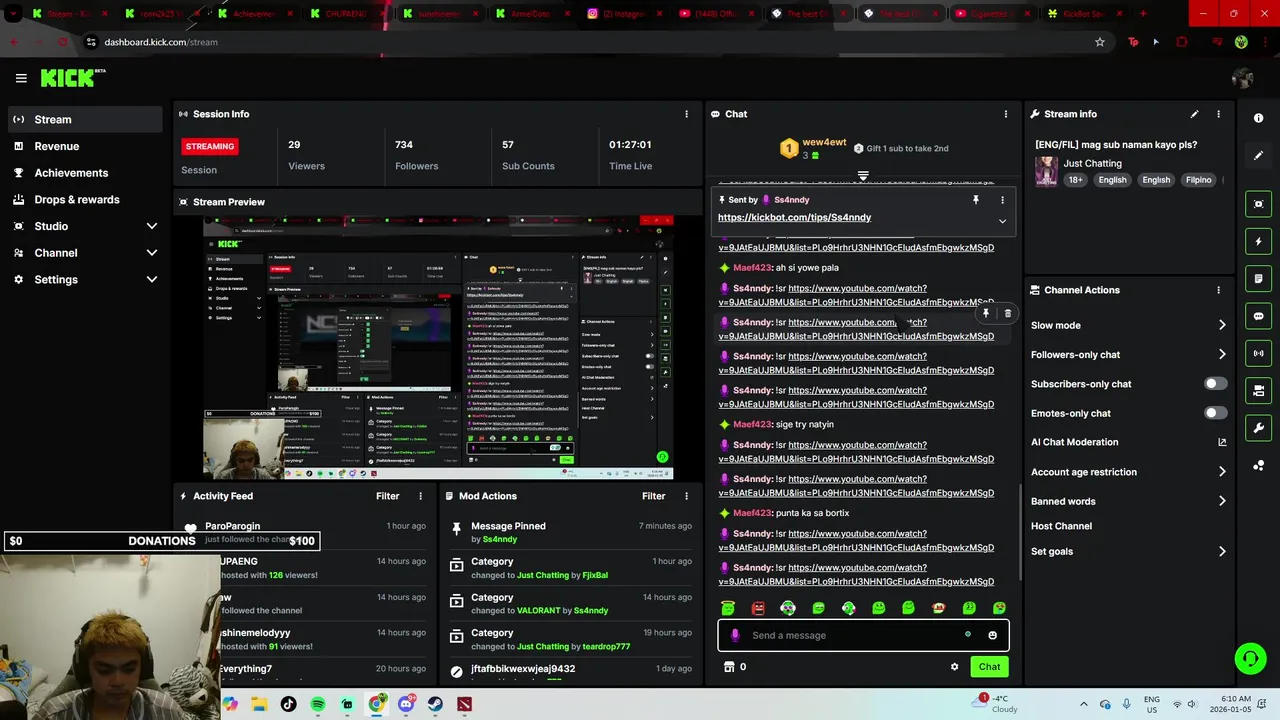The image size is (1280, 720).
Task: Click the lightning activity icon in right rail
Action: (x=1258, y=241)
